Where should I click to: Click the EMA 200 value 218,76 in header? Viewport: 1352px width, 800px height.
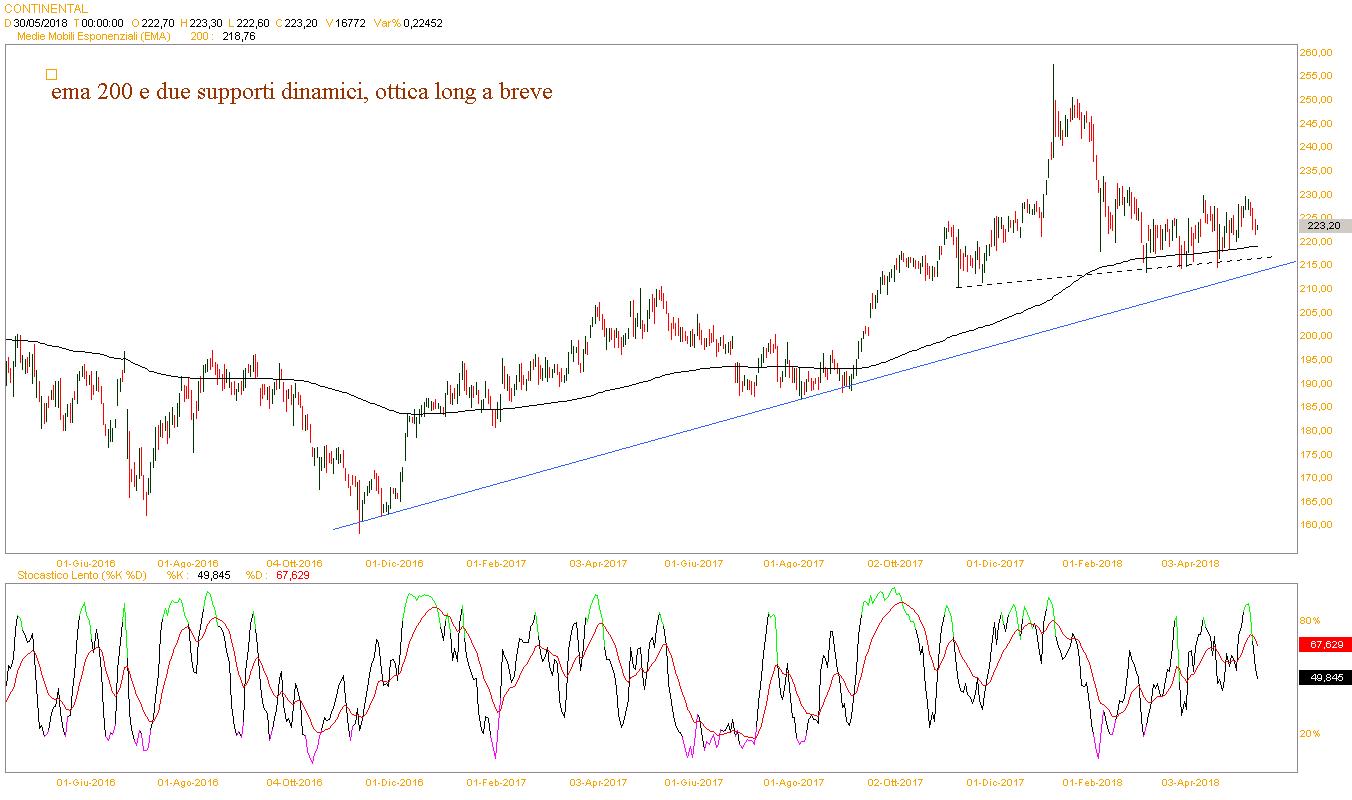click(x=238, y=36)
